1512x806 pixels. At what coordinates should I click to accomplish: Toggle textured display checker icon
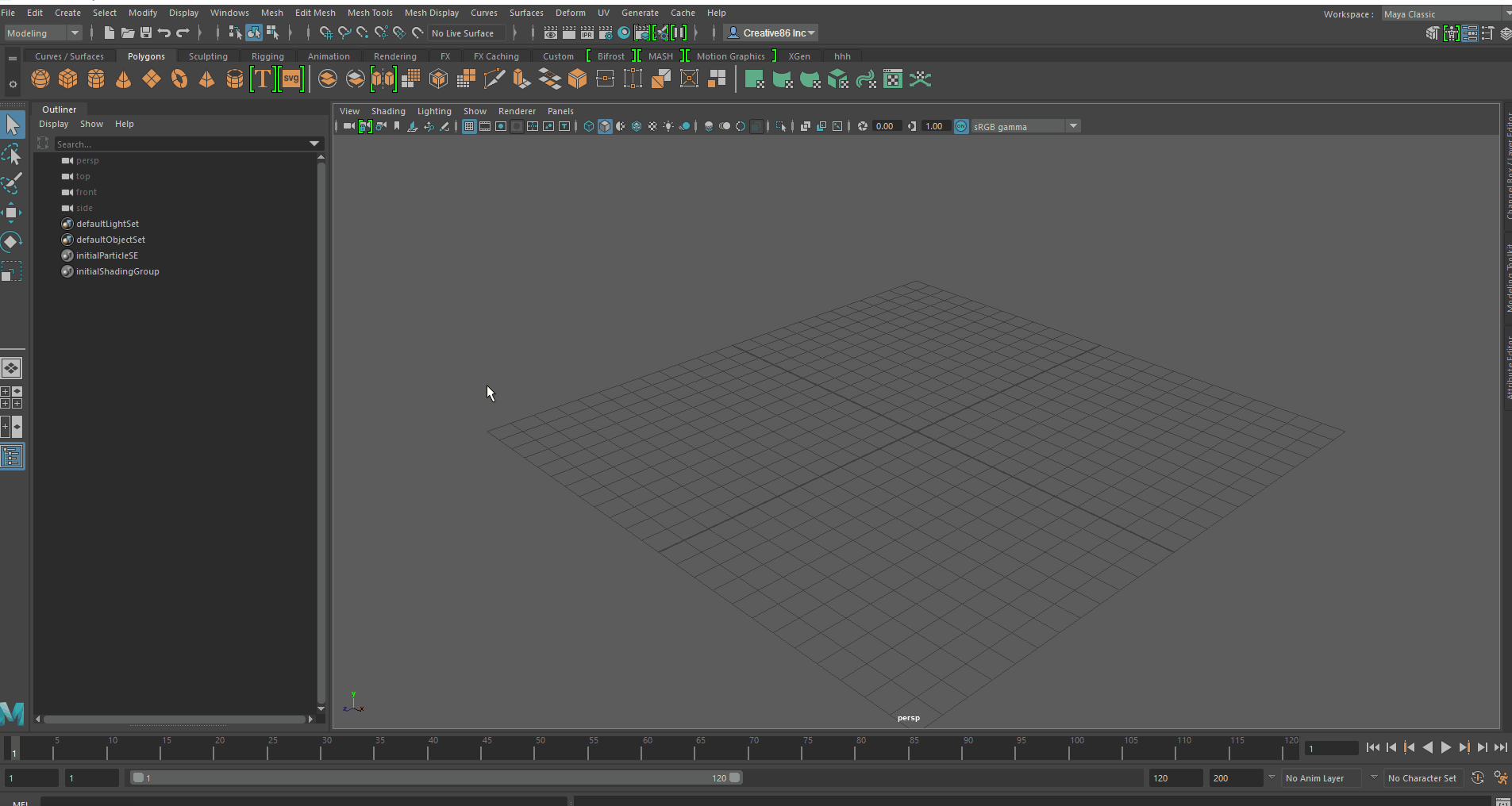pyautogui.click(x=652, y=126)
